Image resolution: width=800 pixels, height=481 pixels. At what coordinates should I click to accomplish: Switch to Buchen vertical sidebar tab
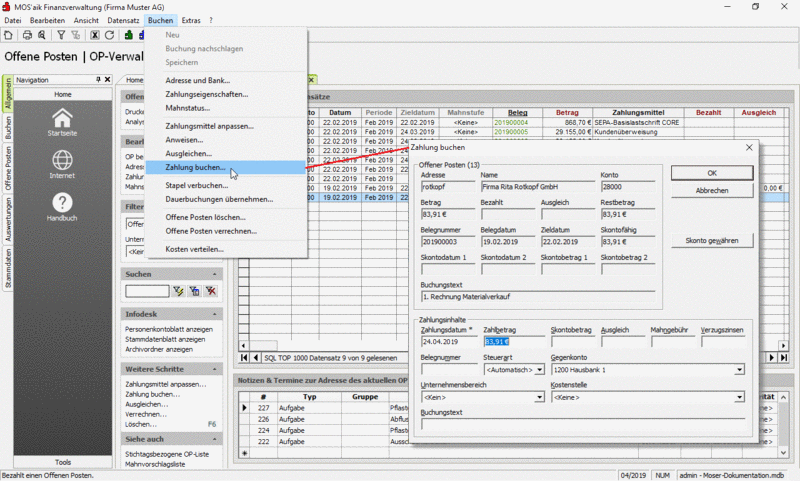coord(8,128)
